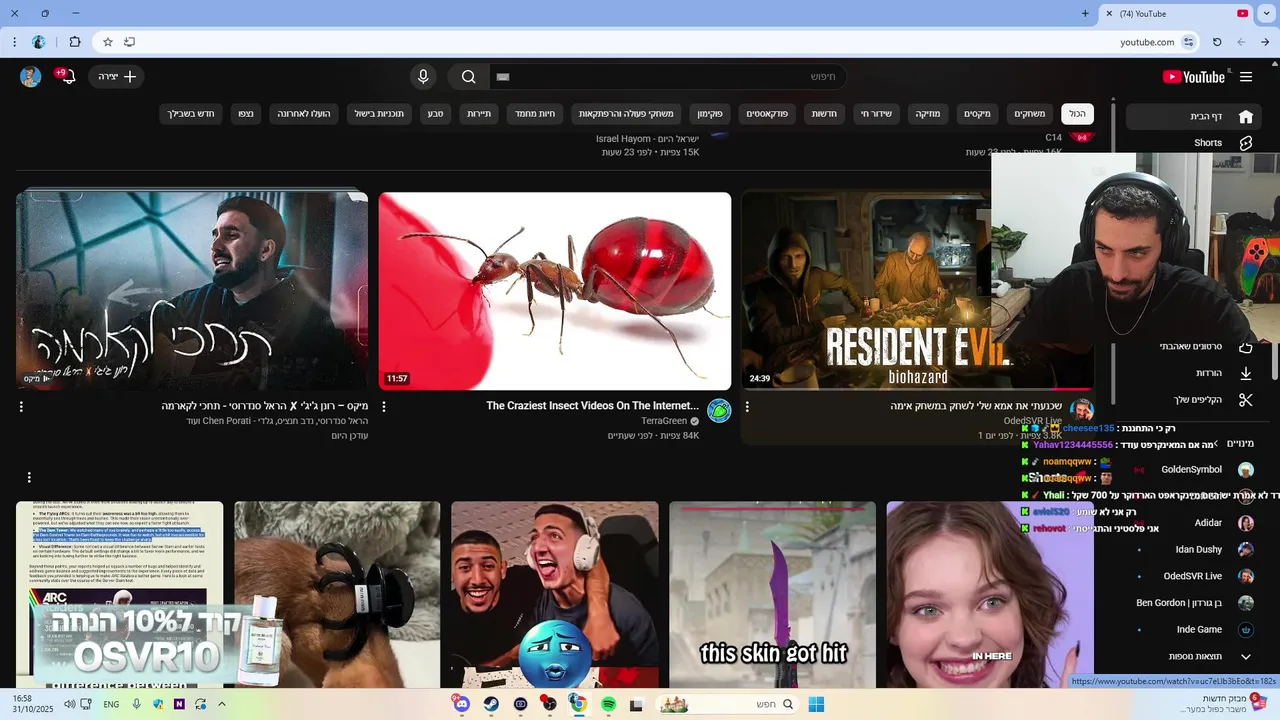The image size is (1280, 720).
Task: Select the חיות מחמד pets filter chip
Action: pos(535,114)
